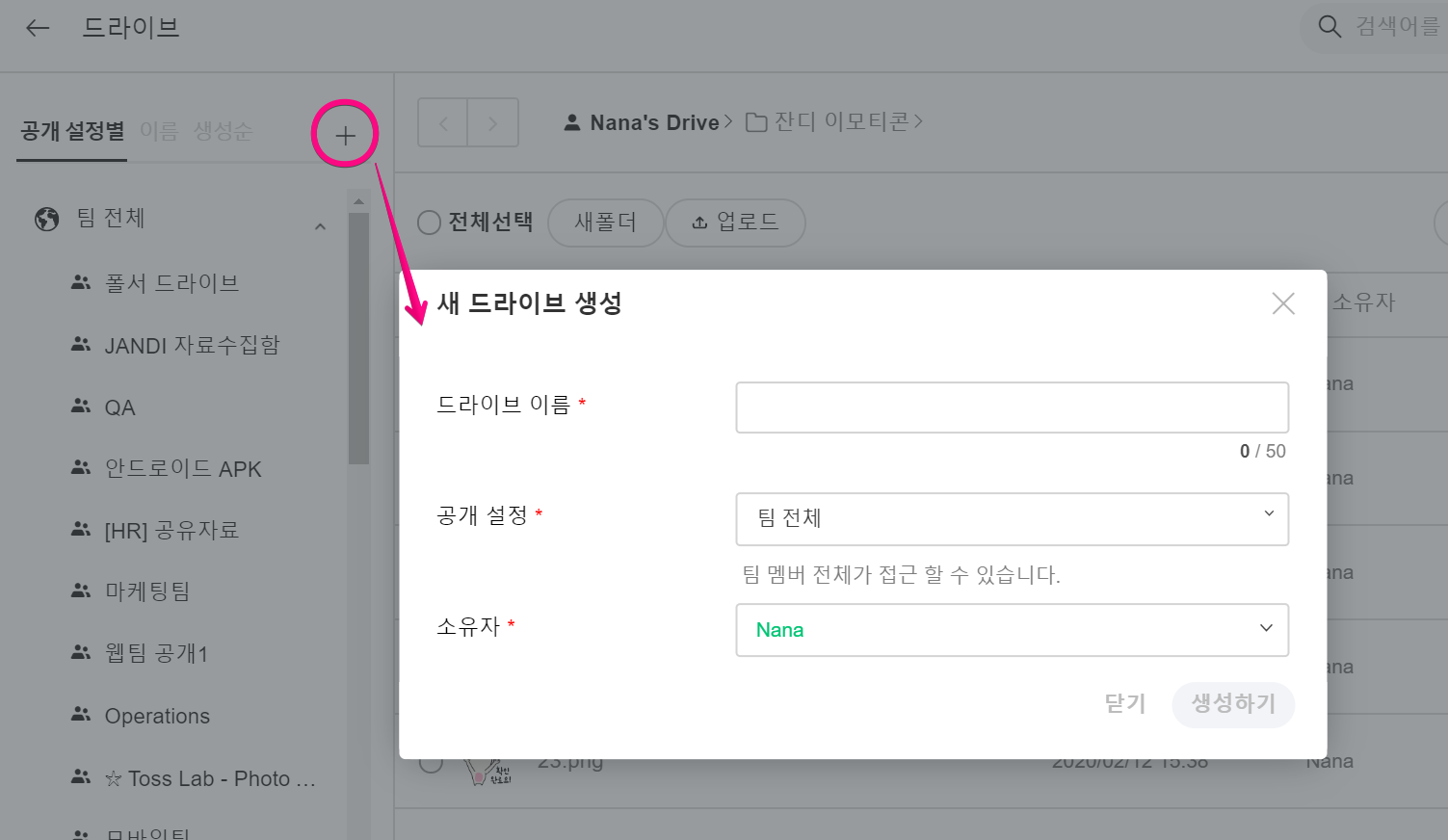1448x840 pixels.
Task: Close the 새 드라이브 생성 dialog
Action: click(1283, 303)
